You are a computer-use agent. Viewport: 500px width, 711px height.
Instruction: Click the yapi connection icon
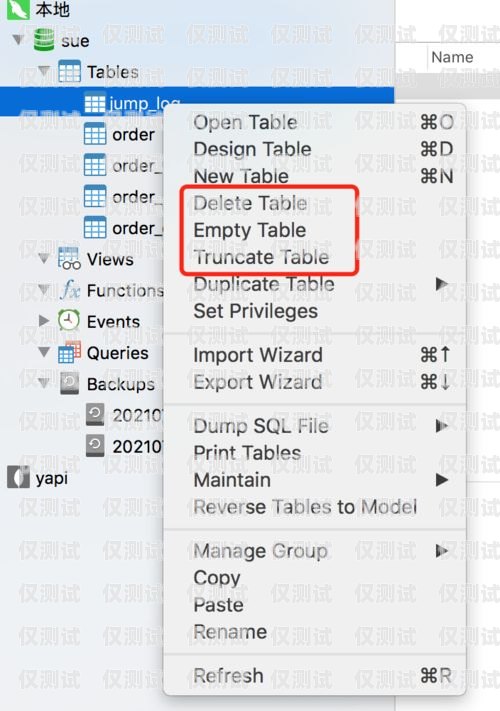pyautogui.click(x=19, y=477)
